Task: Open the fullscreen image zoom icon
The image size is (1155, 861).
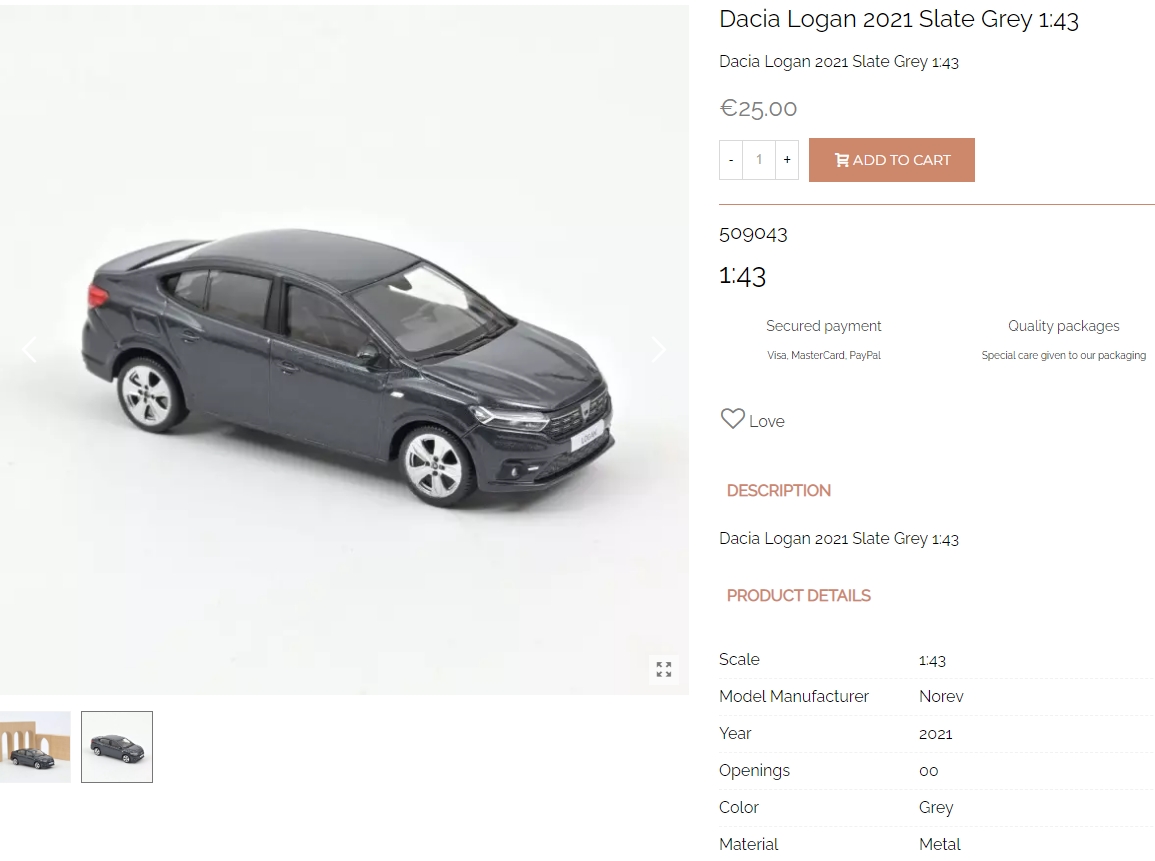Action: [664, 669]
